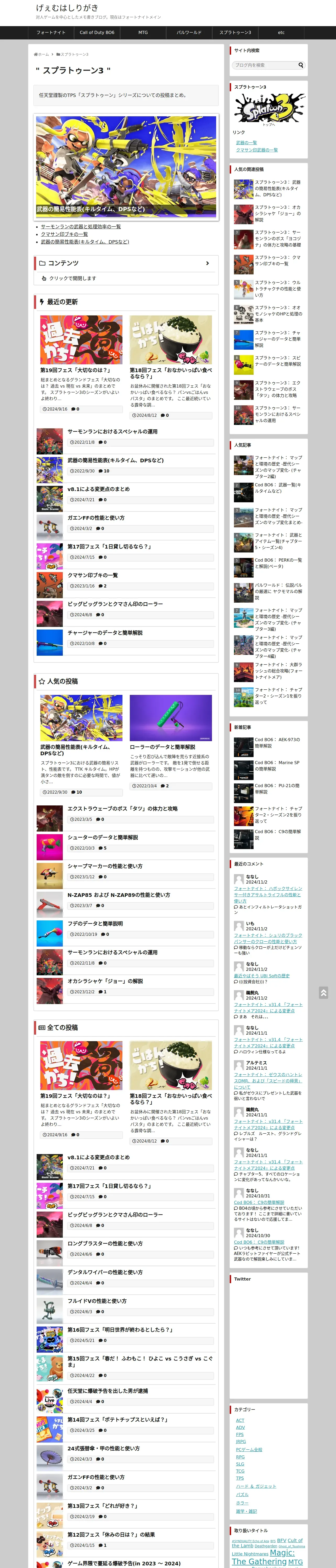Click the search magnifier icon in the sidebar

click(300, 65)
